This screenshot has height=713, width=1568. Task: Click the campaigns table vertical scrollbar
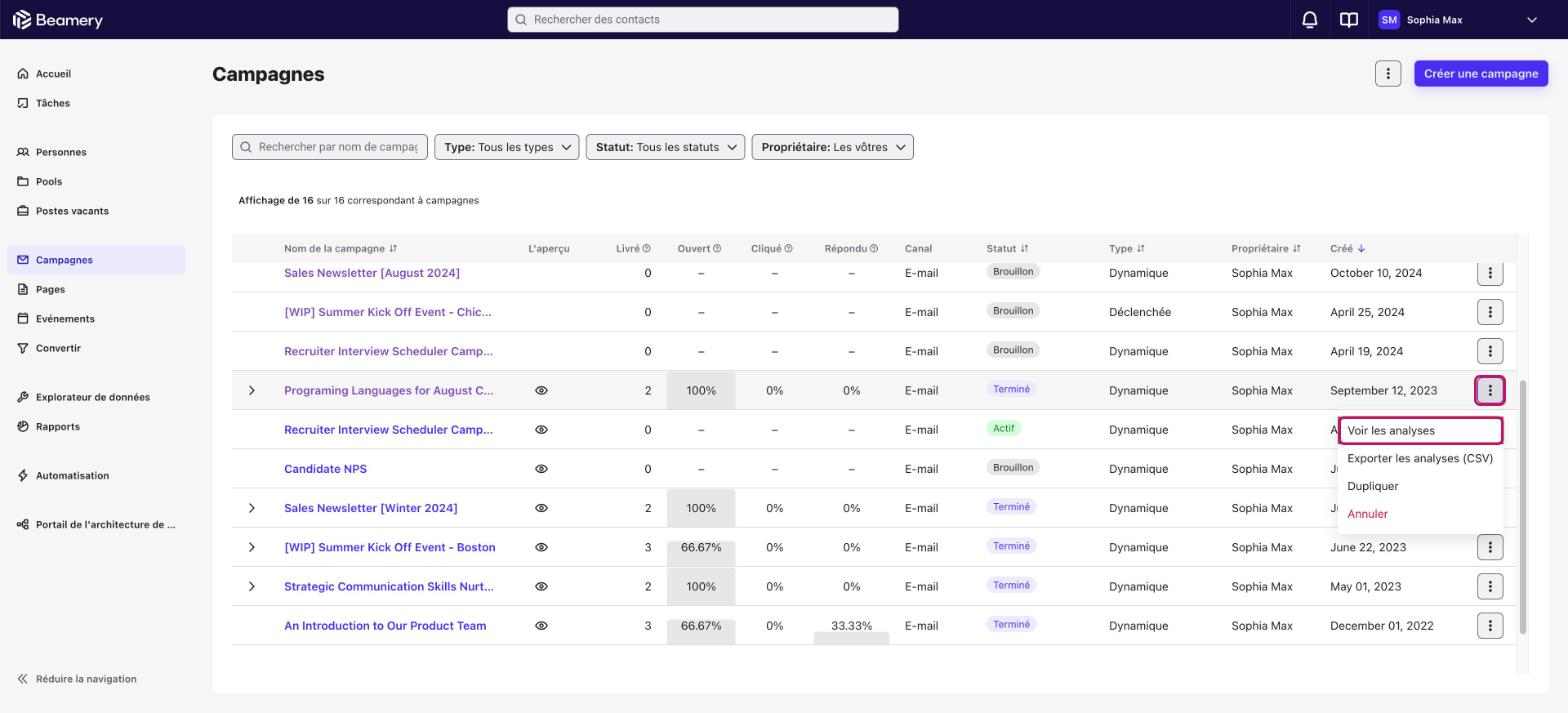pyautogui.click(x=1523, y=506)
